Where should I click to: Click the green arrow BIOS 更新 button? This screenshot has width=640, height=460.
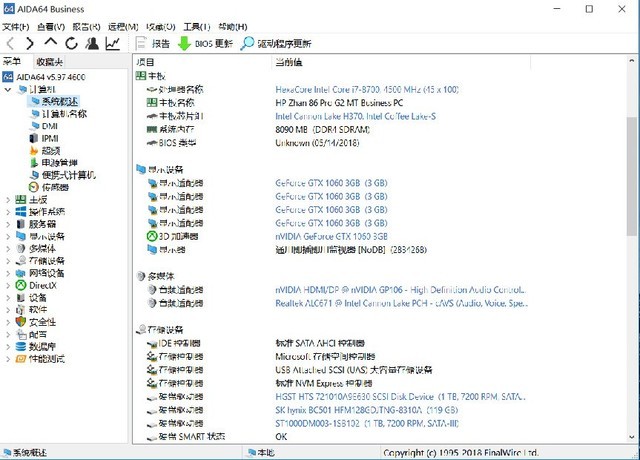click(x=205, y=43)
